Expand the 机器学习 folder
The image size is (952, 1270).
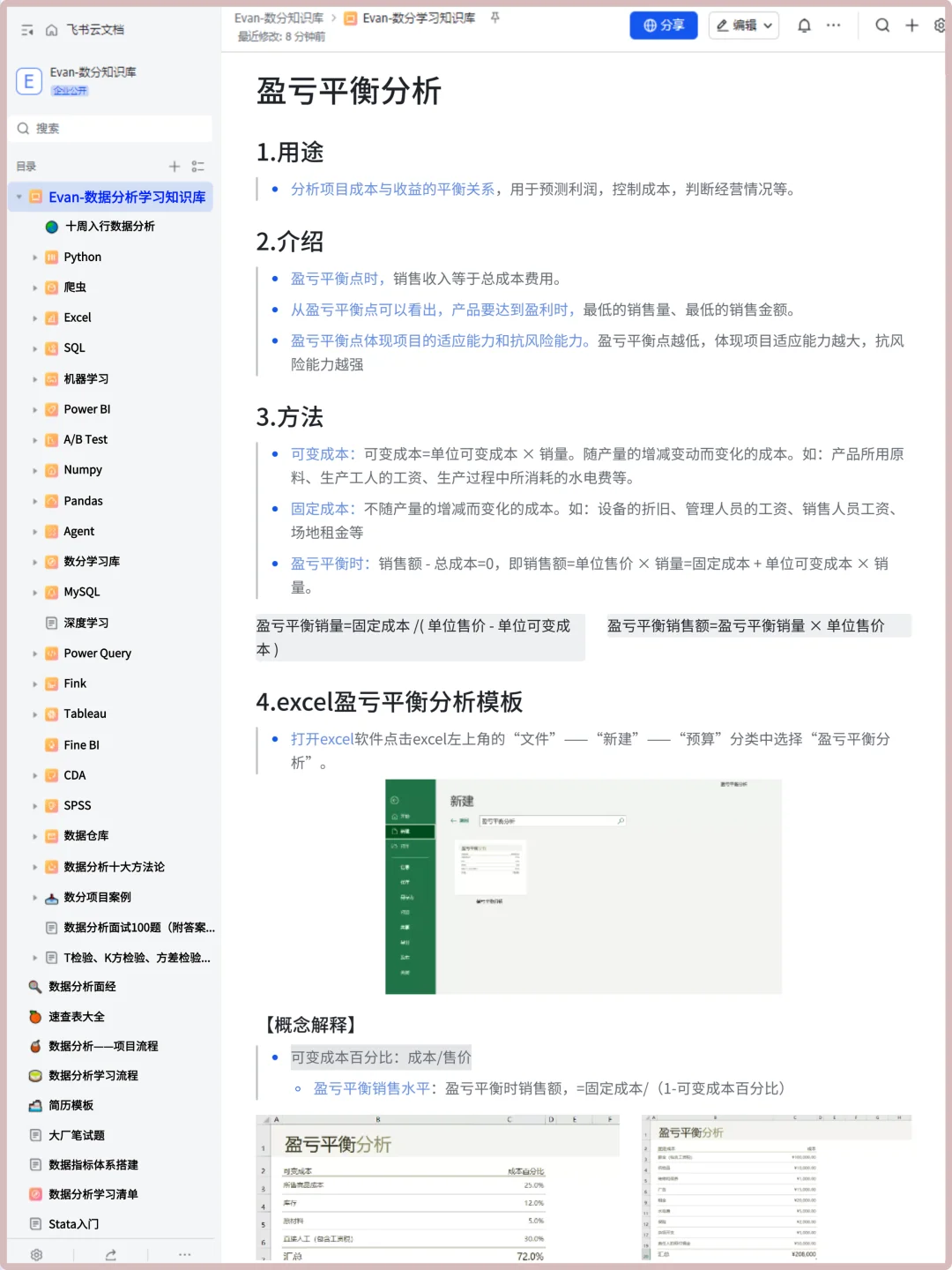point(35,379)
